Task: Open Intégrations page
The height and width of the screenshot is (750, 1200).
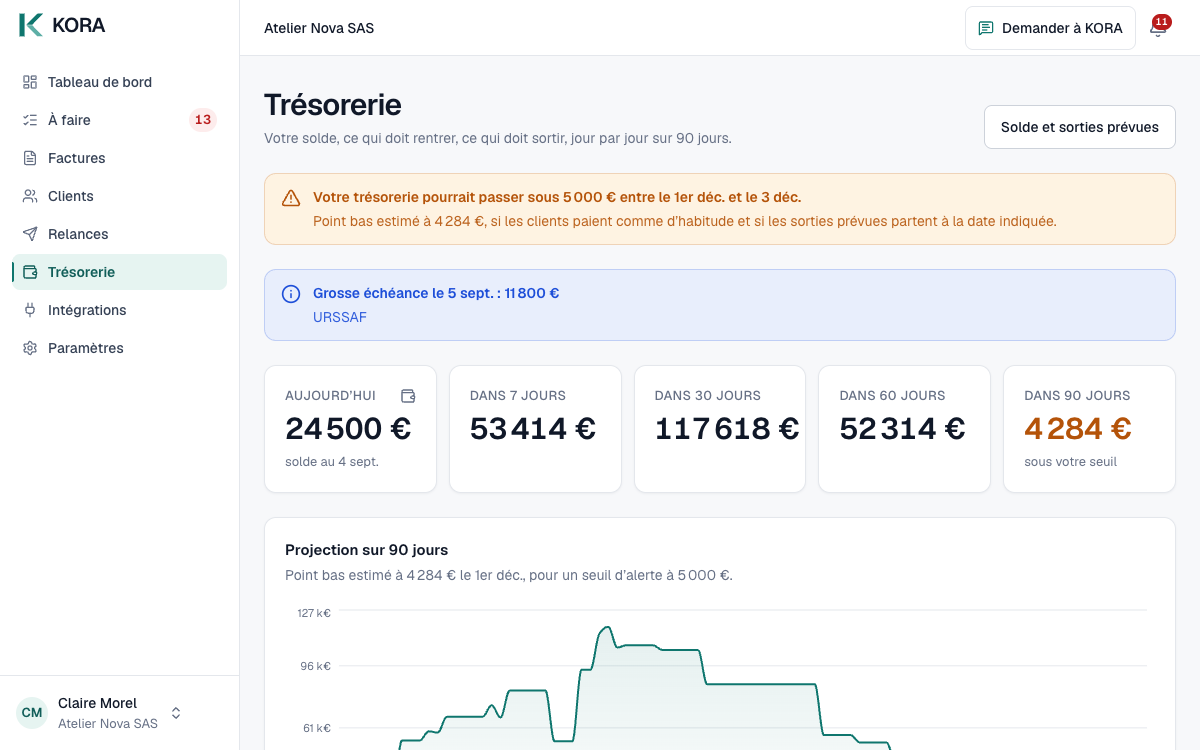Action: [x=120, y=310]
